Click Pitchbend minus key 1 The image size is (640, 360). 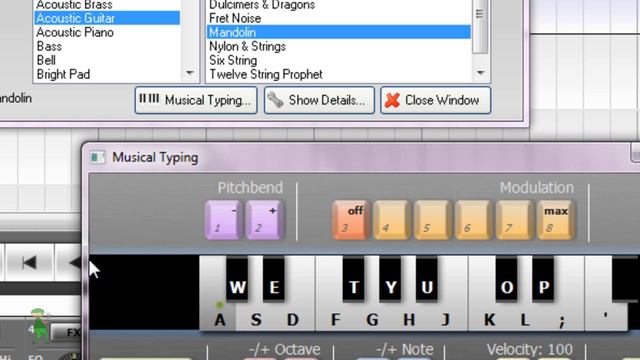223,220
